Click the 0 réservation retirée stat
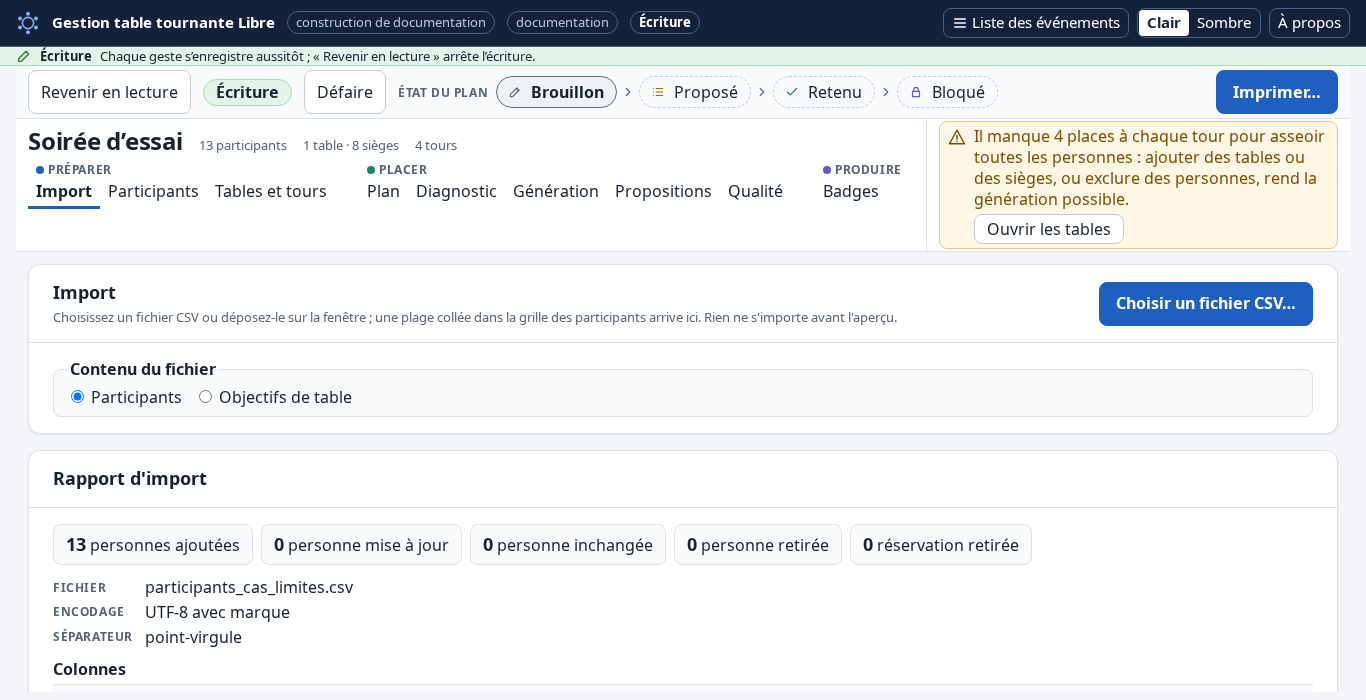Screen dimensions: 1366x700 pos(941,545)
